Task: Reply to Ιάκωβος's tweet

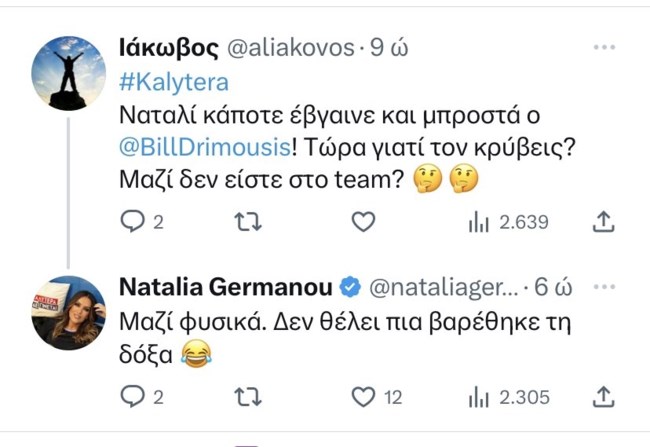Action: click(133, 222)
